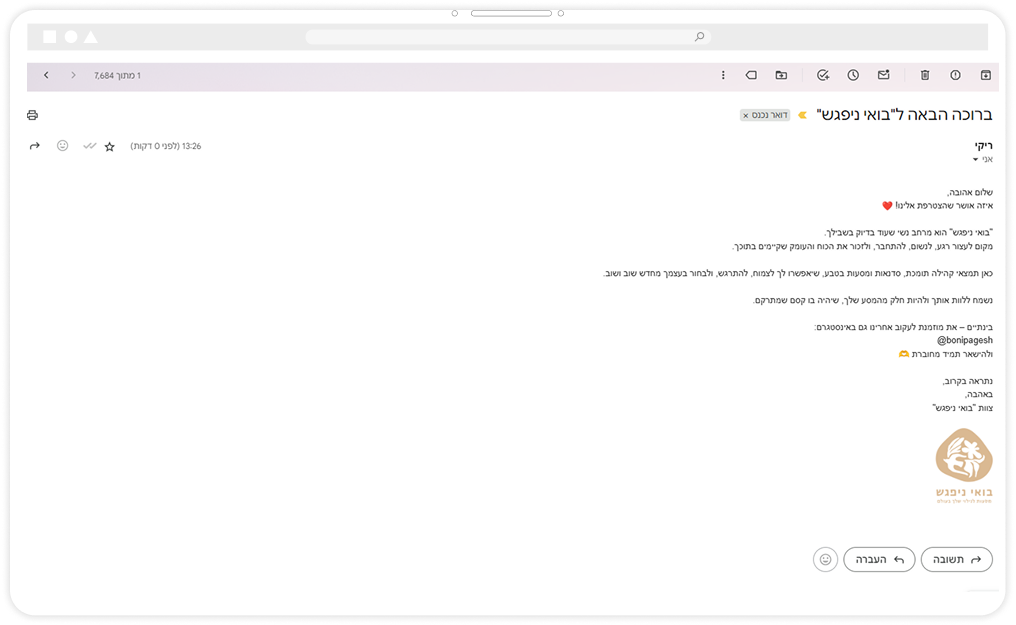This screenshot has height=625, width=1016.
Task: Open the Move to folder icon
Action: click(x=781, y=75)
